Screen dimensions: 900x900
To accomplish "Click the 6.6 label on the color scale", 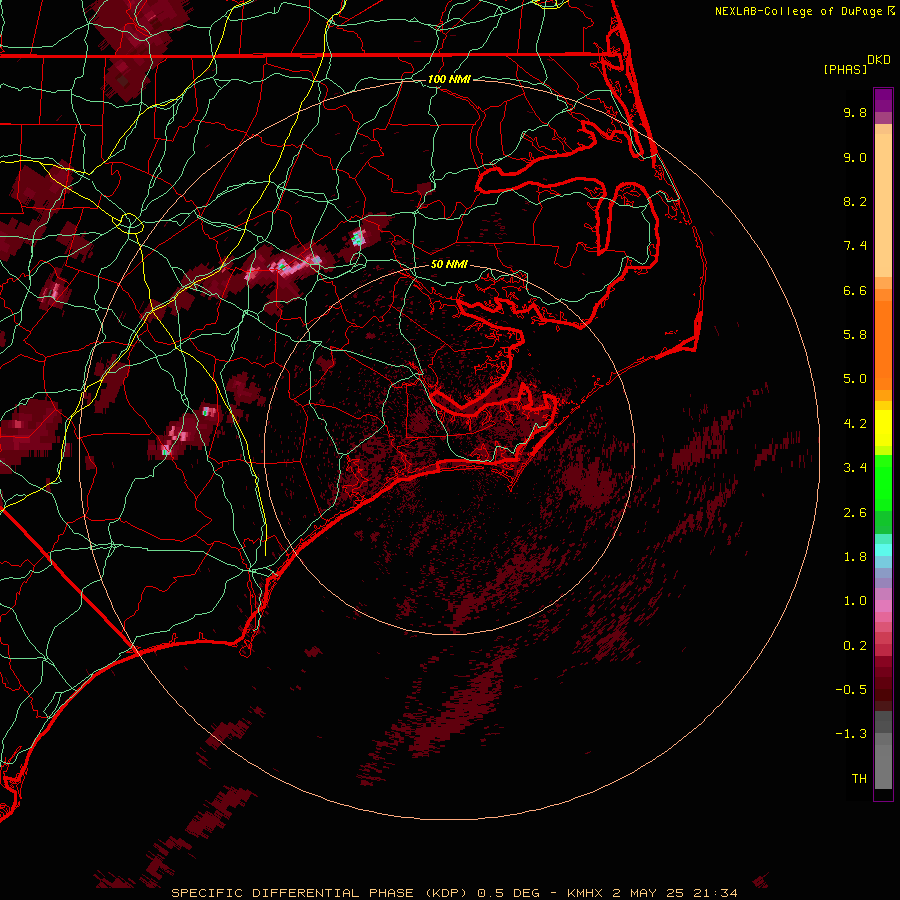I will pos(855,290).
